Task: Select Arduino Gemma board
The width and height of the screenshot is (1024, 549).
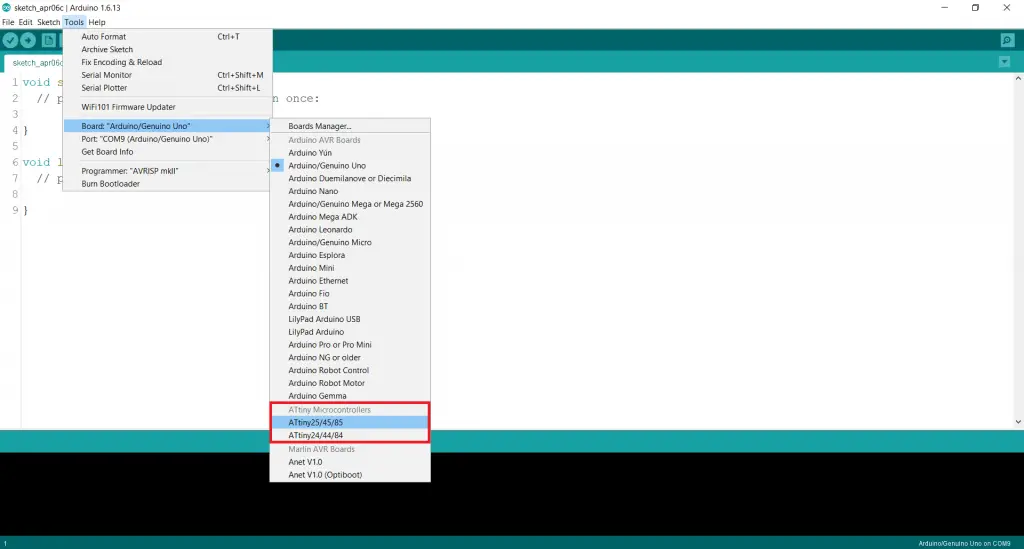Action: point(350,396)
